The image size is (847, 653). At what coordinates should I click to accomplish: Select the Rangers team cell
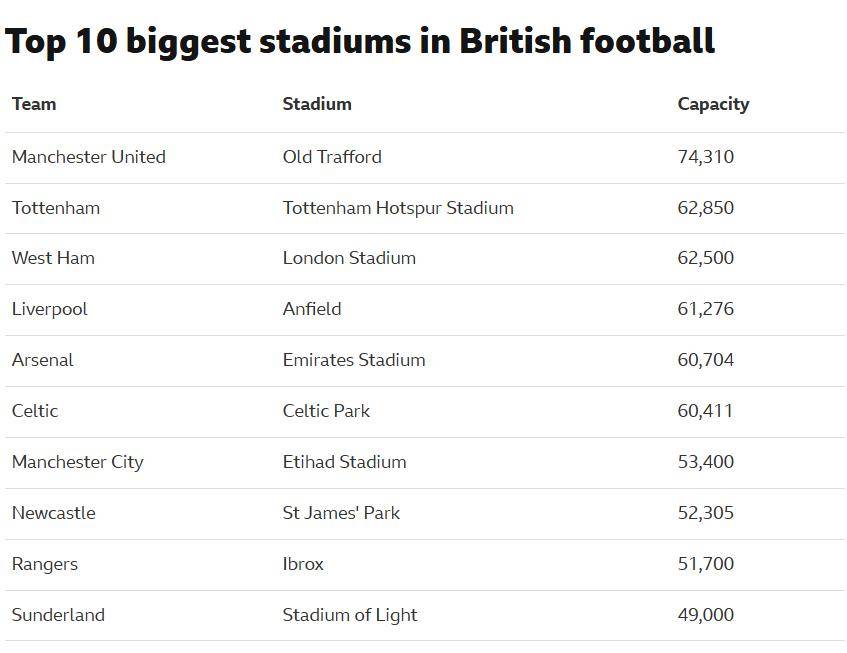45,564
